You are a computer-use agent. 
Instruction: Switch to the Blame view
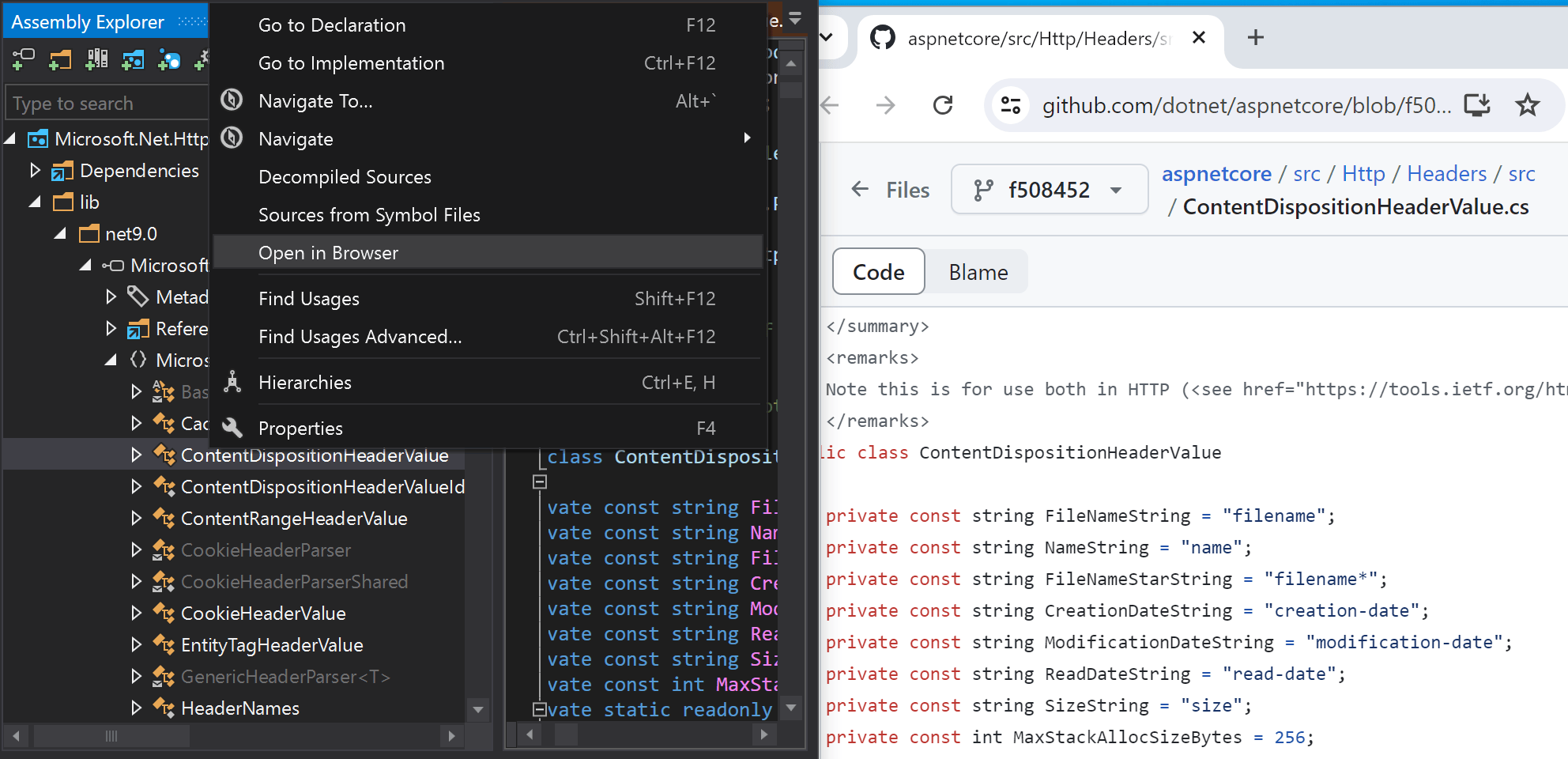coord(978,272)
